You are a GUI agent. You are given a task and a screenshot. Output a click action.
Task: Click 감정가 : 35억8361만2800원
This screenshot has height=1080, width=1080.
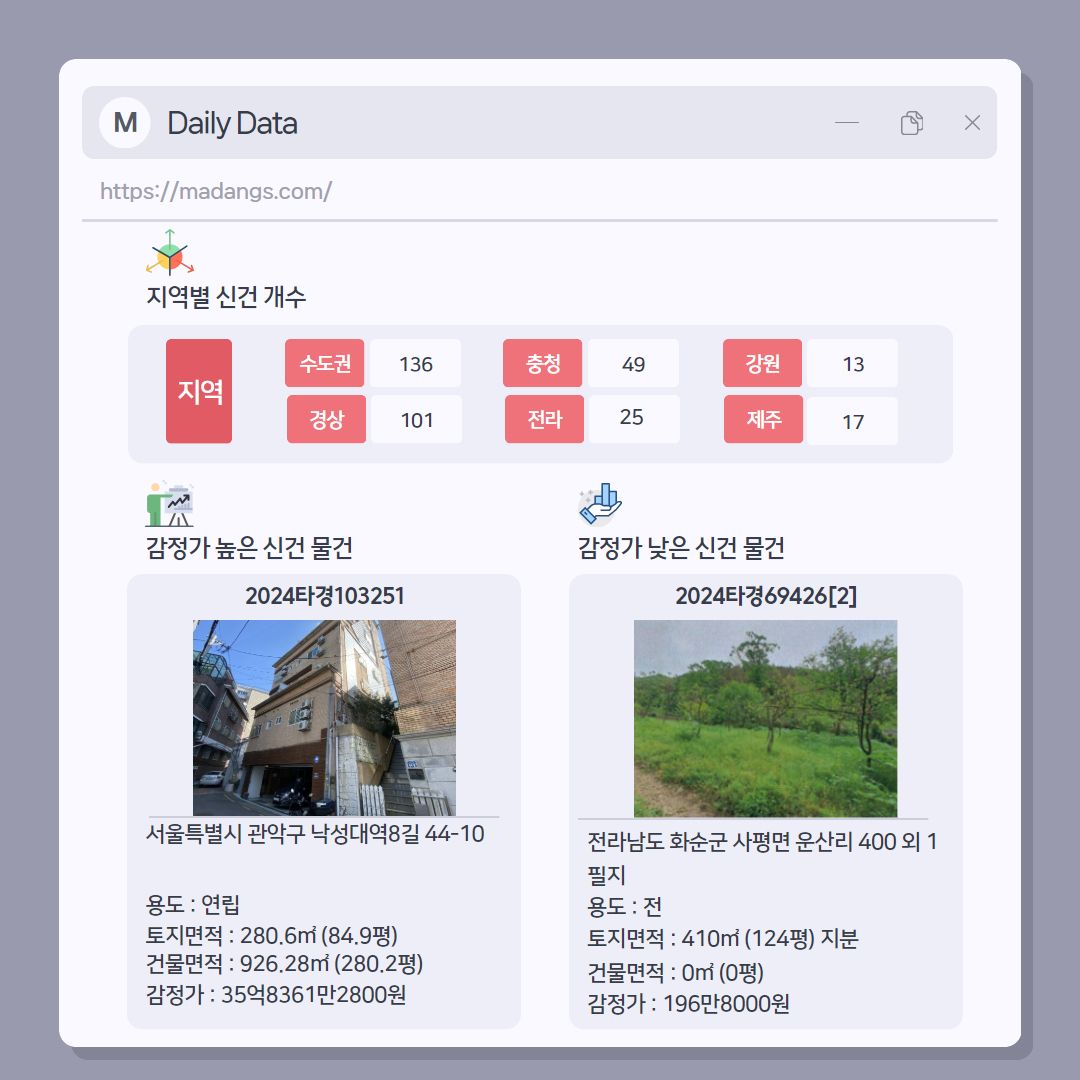coord(276,995)
